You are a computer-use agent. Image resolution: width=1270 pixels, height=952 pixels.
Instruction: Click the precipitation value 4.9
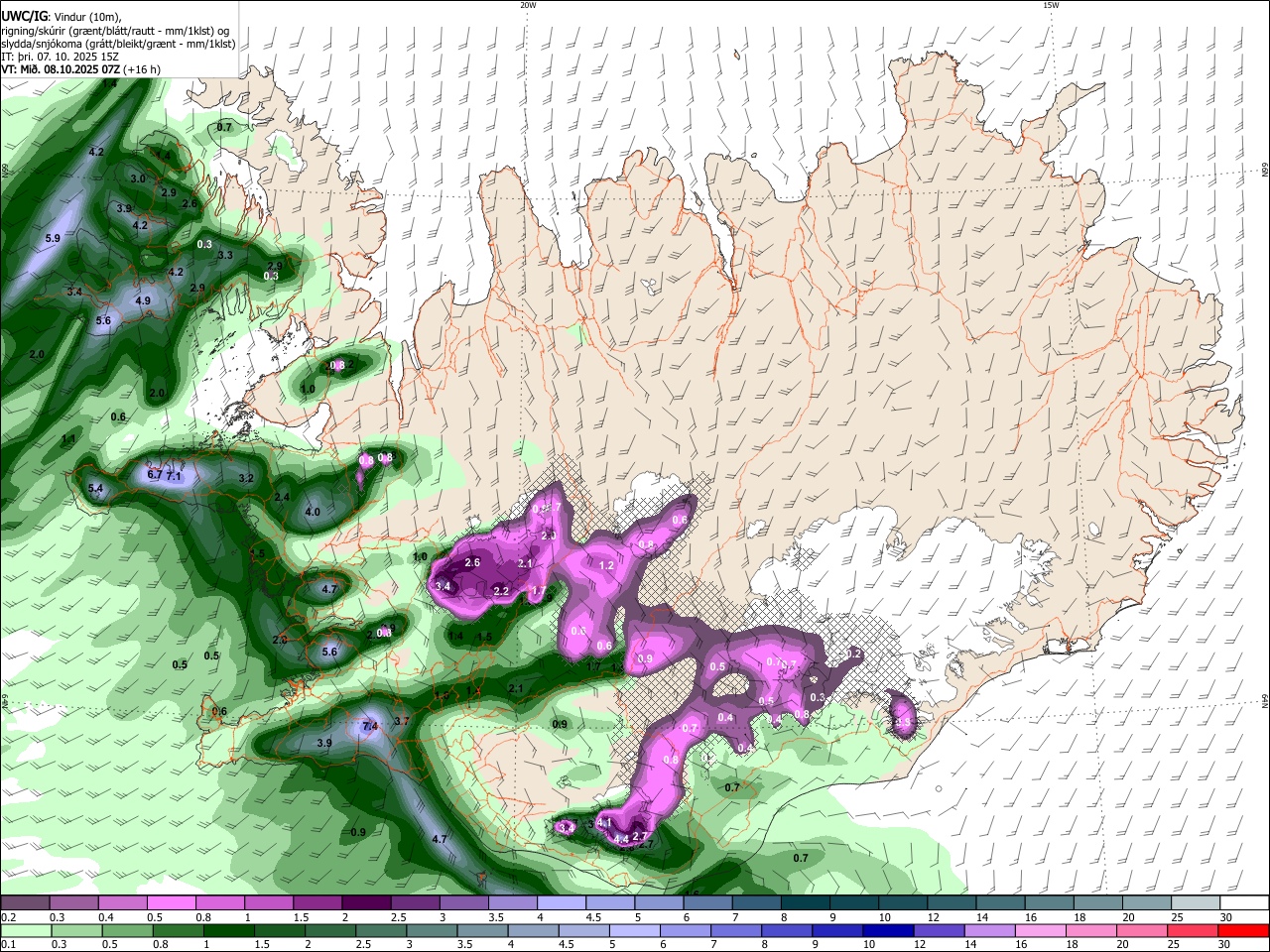[x=143, y=301]
